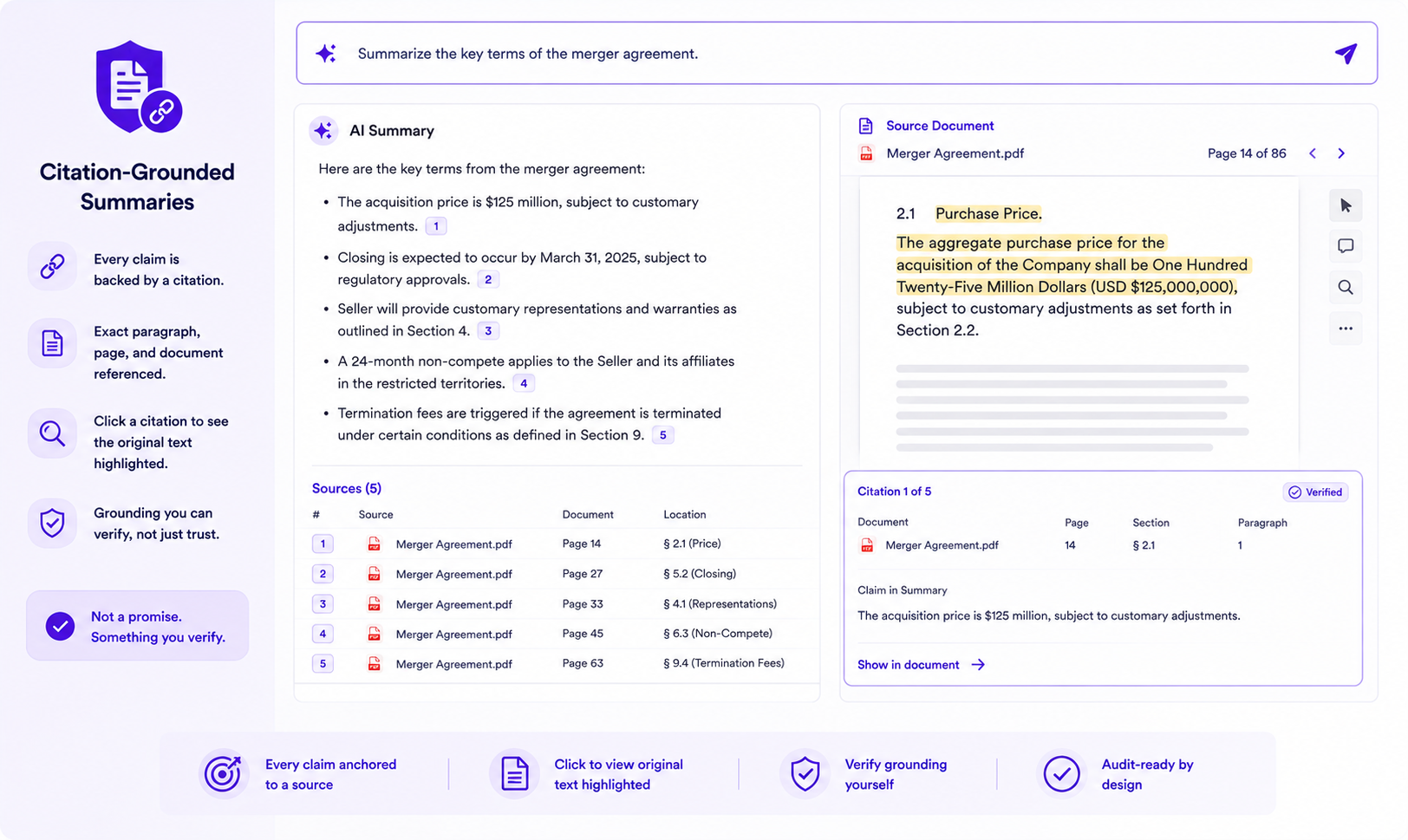
Task: Select source number 2 badge in table
Action: 323,574
